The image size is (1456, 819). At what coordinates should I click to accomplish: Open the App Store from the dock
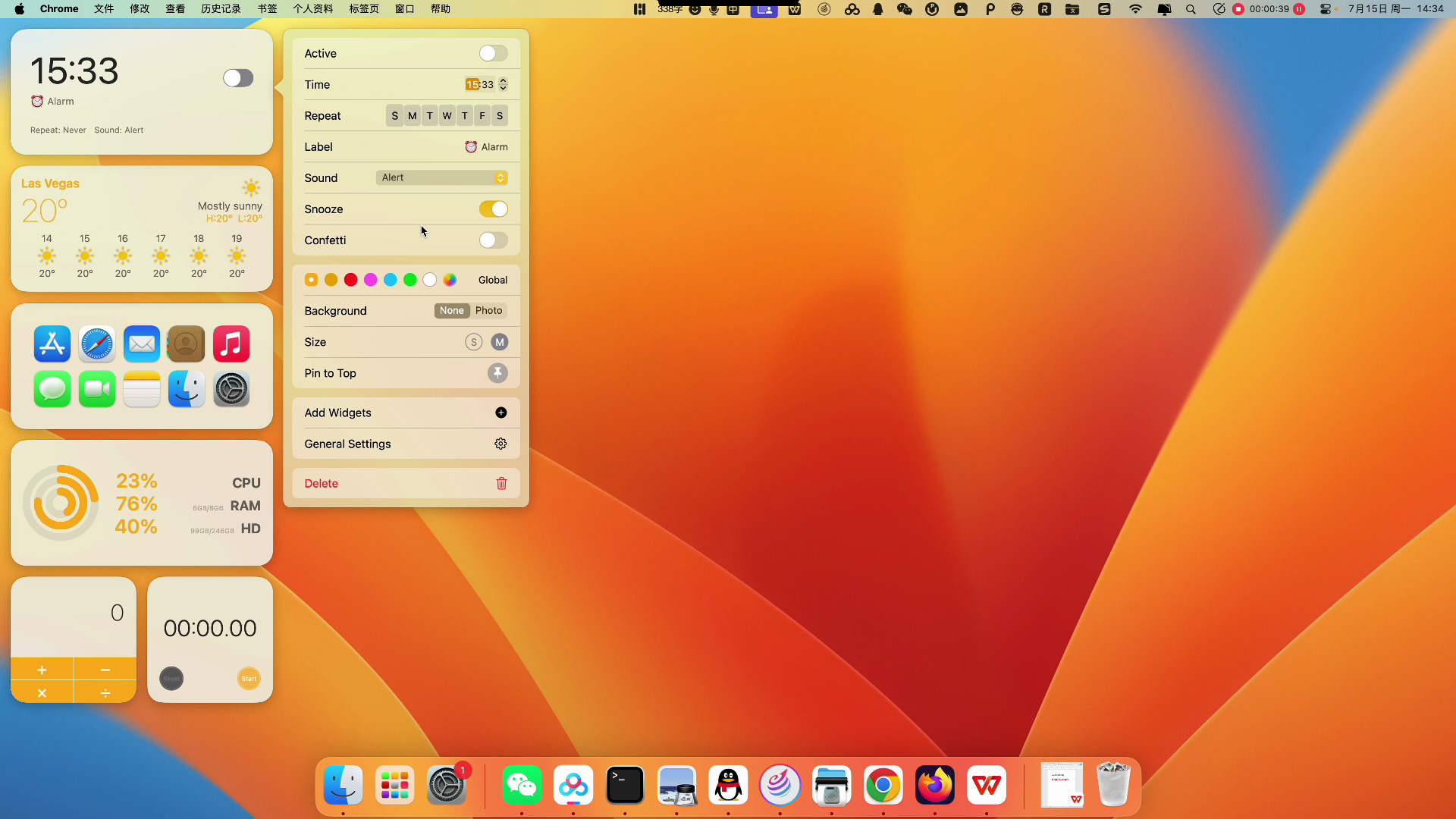tap(52, 343)
